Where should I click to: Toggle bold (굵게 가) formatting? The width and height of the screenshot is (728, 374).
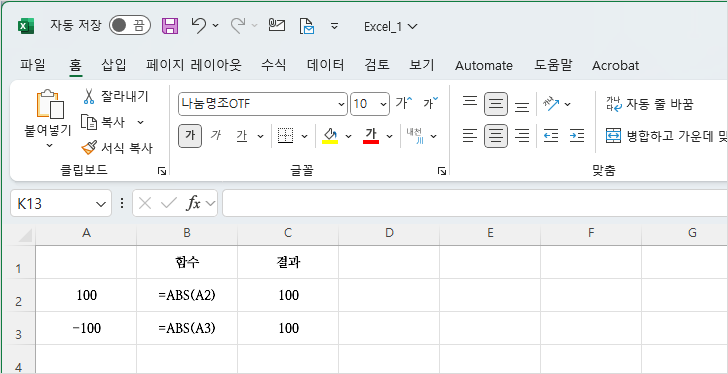point(190,136)
